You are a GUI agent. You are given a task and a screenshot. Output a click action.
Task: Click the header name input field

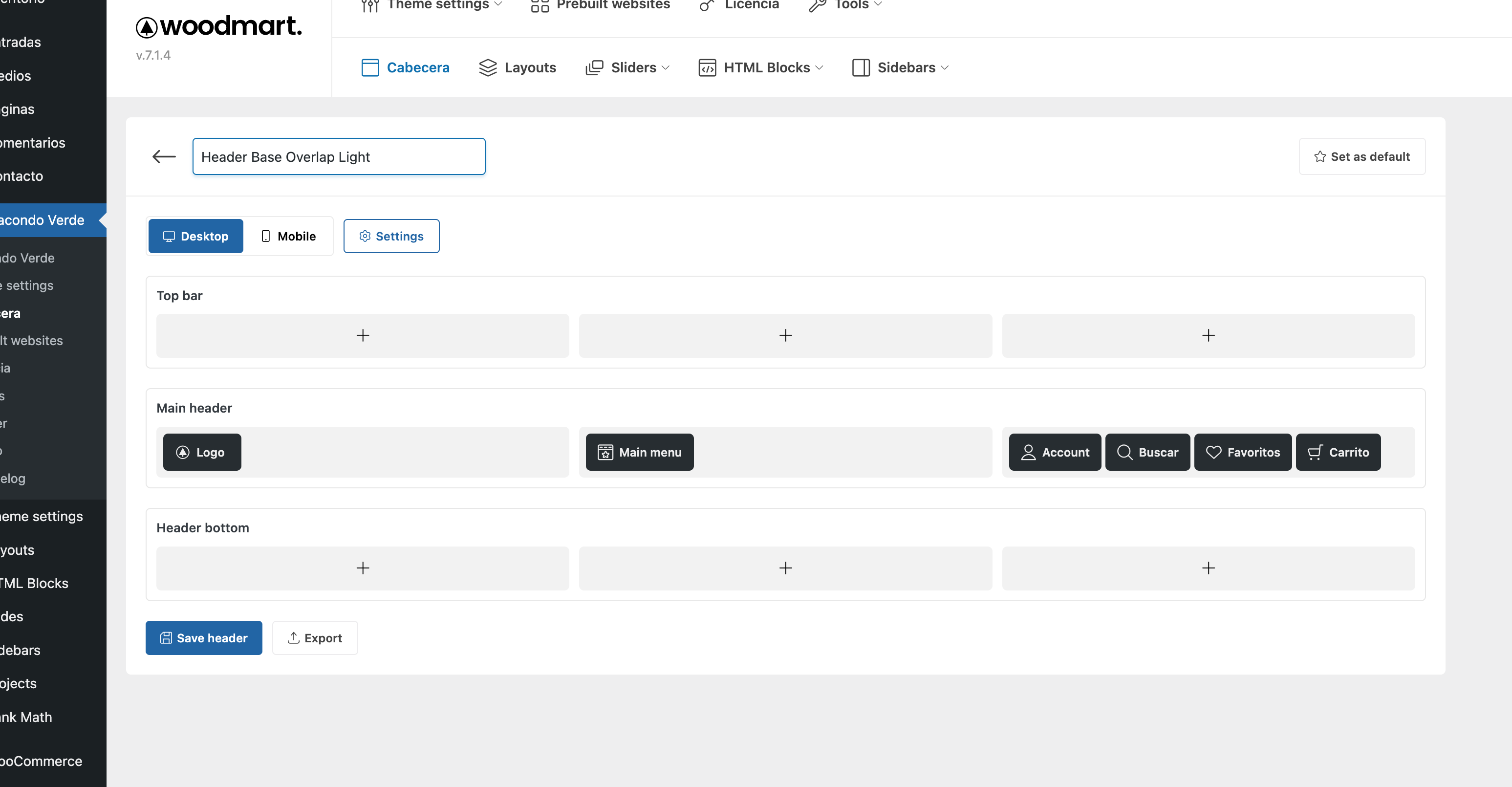[x=339, y=156]
